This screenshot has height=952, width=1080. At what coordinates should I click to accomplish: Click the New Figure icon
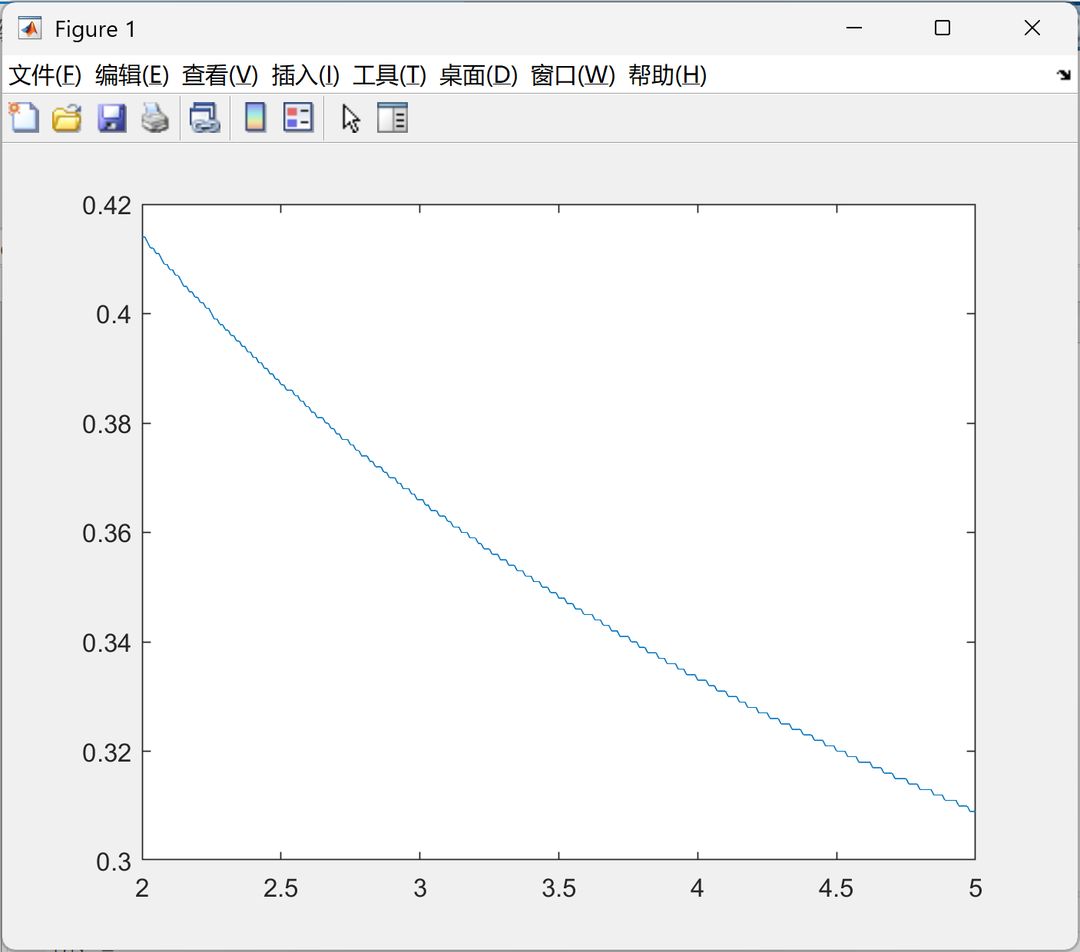tap(24, 117)
